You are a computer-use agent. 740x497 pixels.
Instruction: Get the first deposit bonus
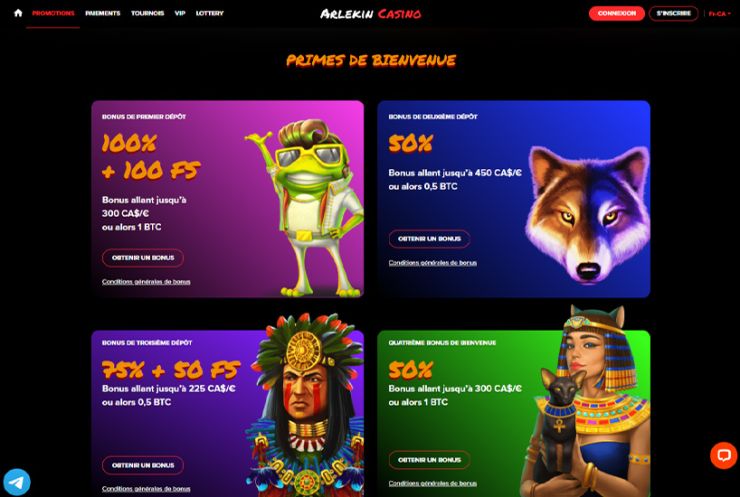(x=143, y=258)
